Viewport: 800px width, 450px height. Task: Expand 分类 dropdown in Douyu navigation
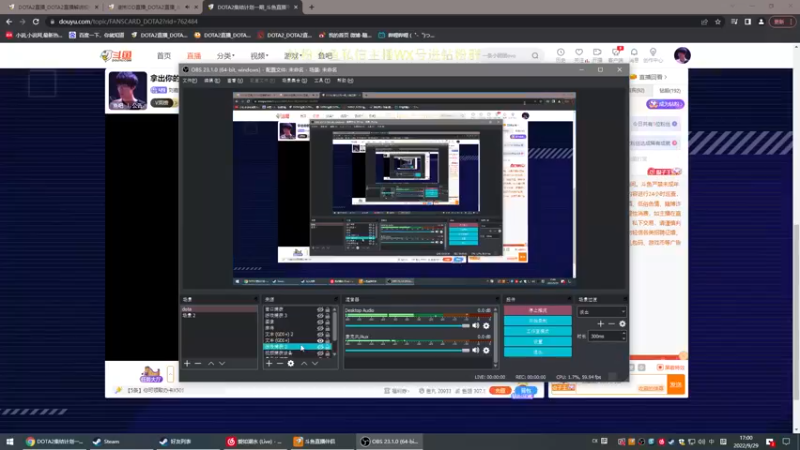[226, 56]
